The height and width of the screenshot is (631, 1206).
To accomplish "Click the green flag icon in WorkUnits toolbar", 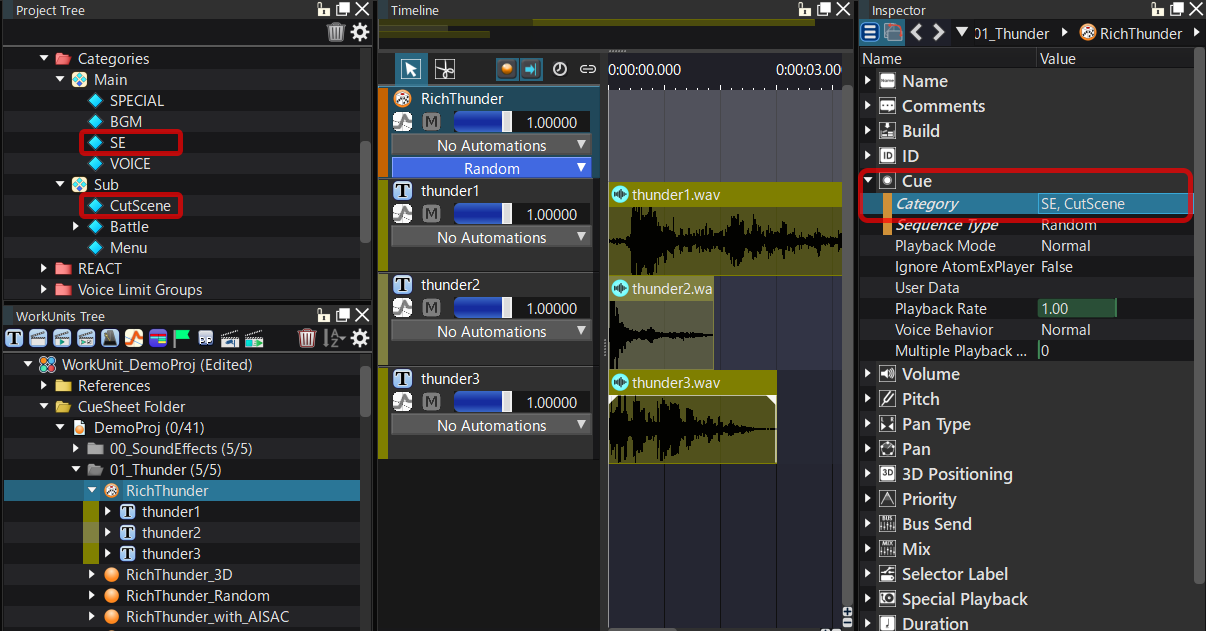I will pos(183,338).
